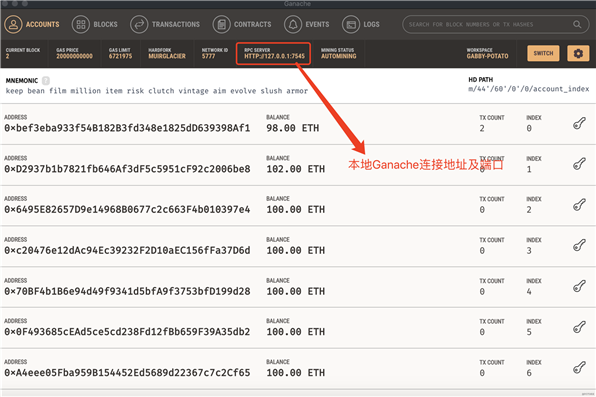Click the Muirglacier hardfork value
Viewport: 596px width, 397px height.
[x=167, y=56]
